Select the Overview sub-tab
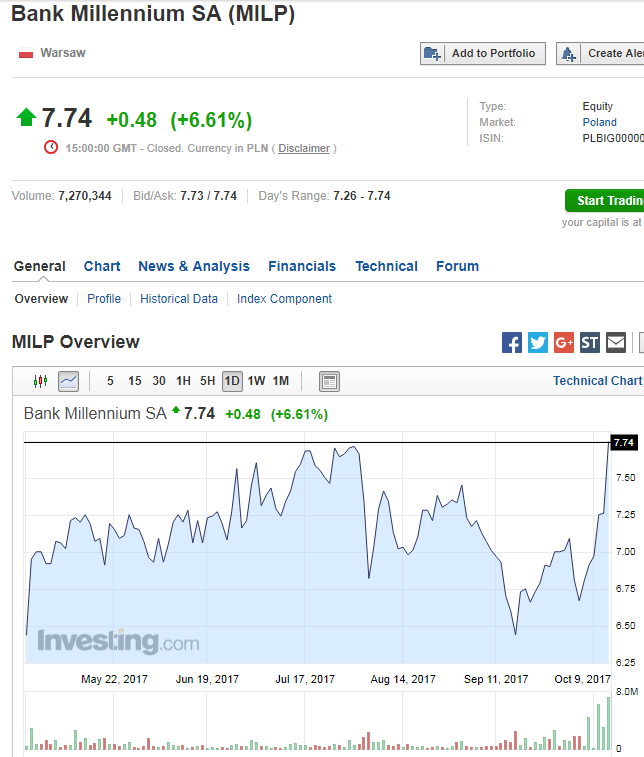The width and height of the screenshot is (644, 757). click(x=41, y=299)
